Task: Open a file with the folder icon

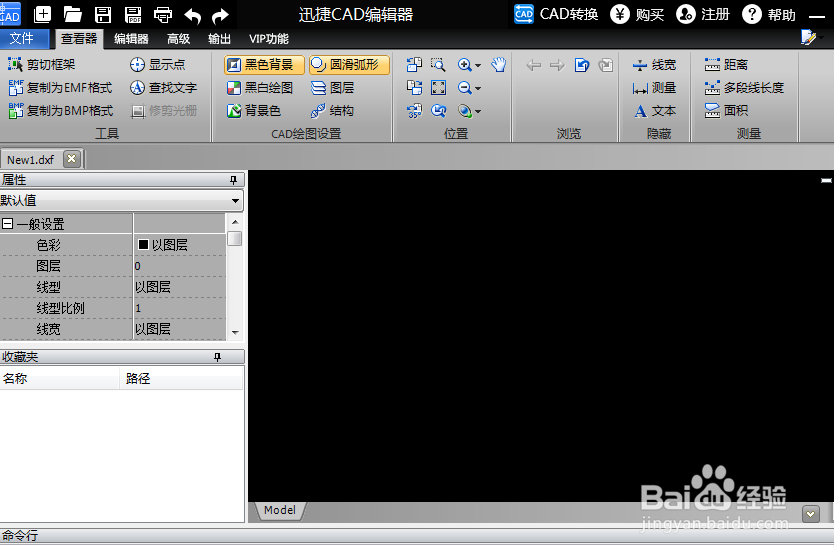Action: [x=72, y=14]
